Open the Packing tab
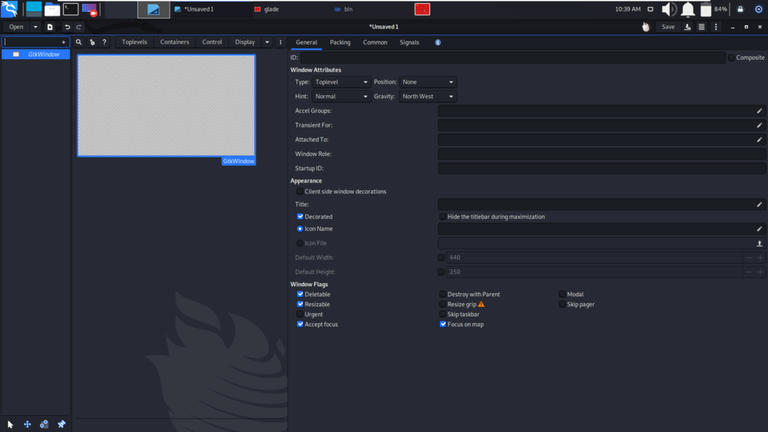768x432 pixels. [340, 43]
